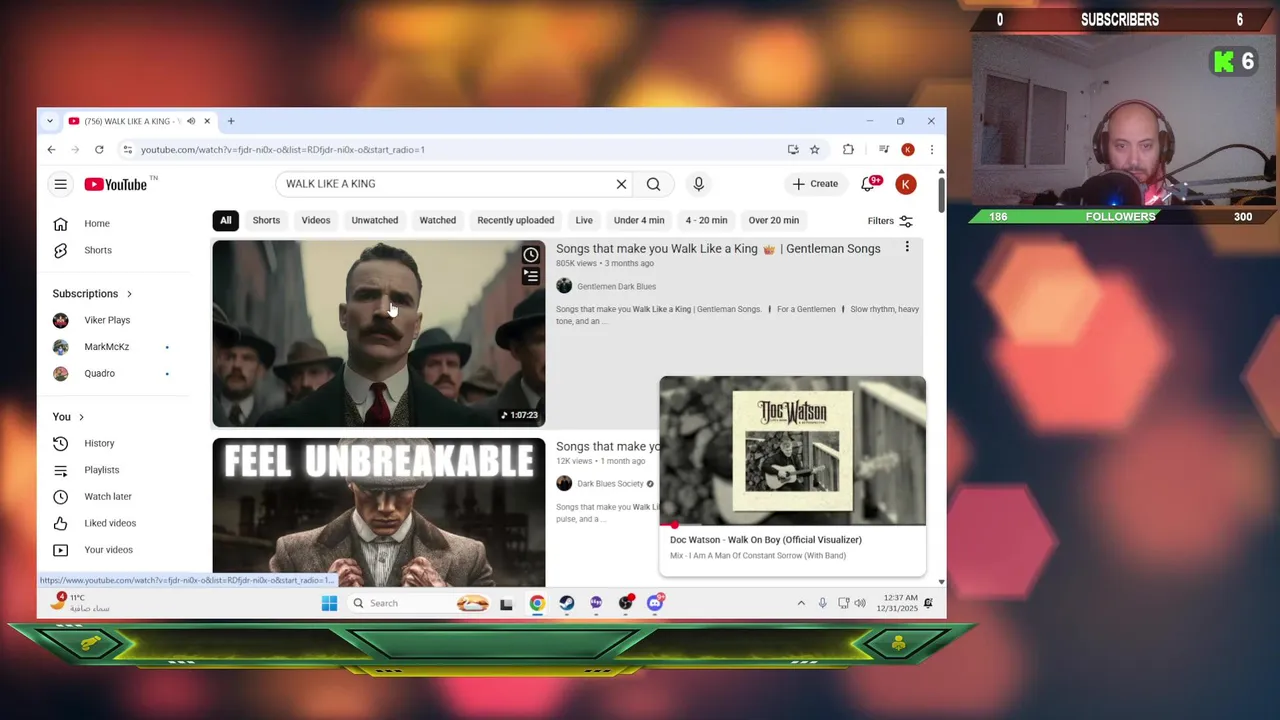
Task: Open the YouTube account avatar menu
Action: (x=905, y=184)
